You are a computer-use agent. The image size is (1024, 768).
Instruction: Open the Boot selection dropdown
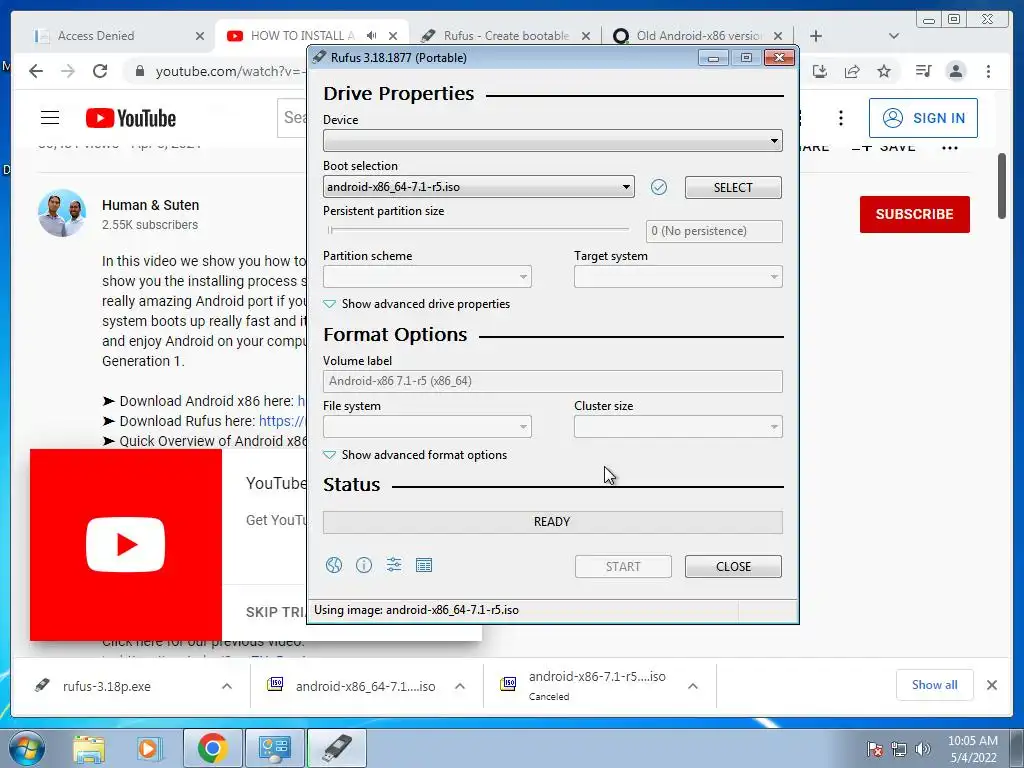pyautogui.click(x=479, y=187)
